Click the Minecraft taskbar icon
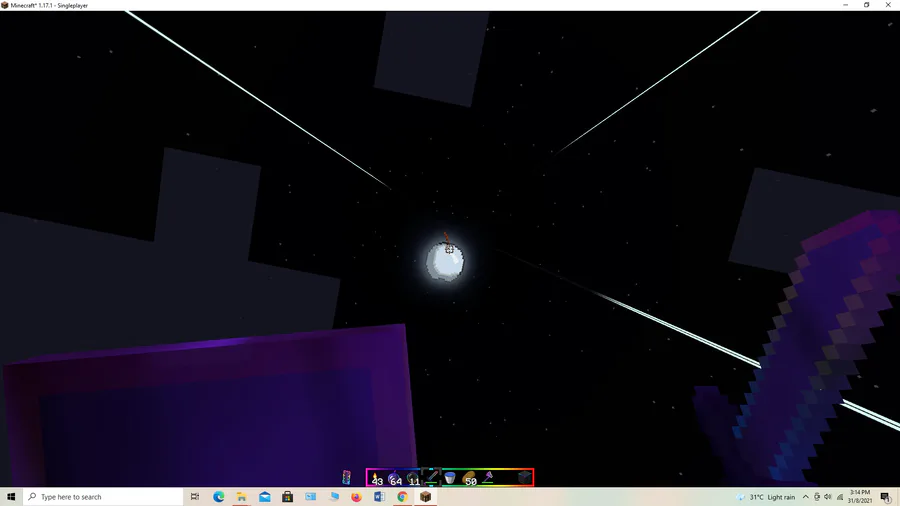The height and width of the screenshot is (506, 900). 425,497
